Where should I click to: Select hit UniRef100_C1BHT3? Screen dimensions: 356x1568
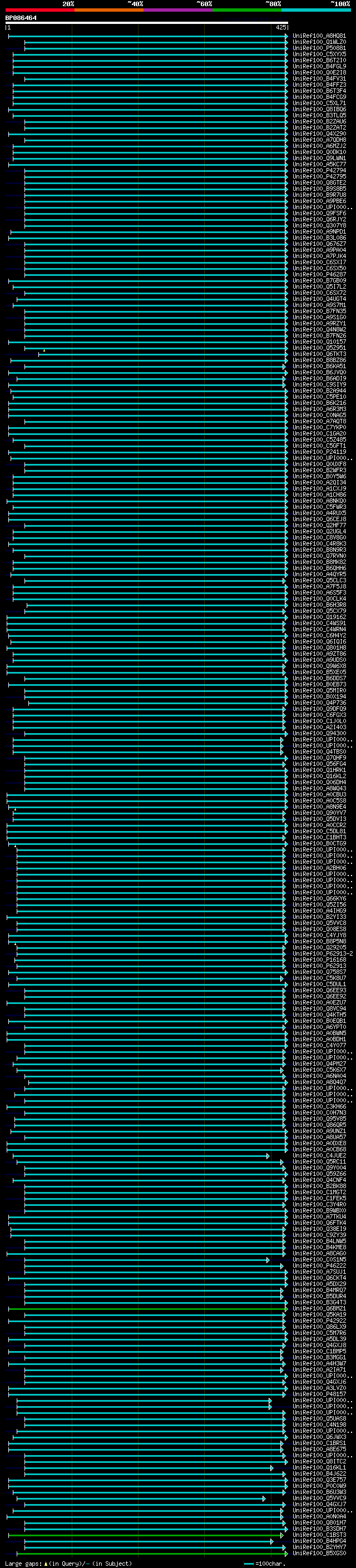[319, 838]
